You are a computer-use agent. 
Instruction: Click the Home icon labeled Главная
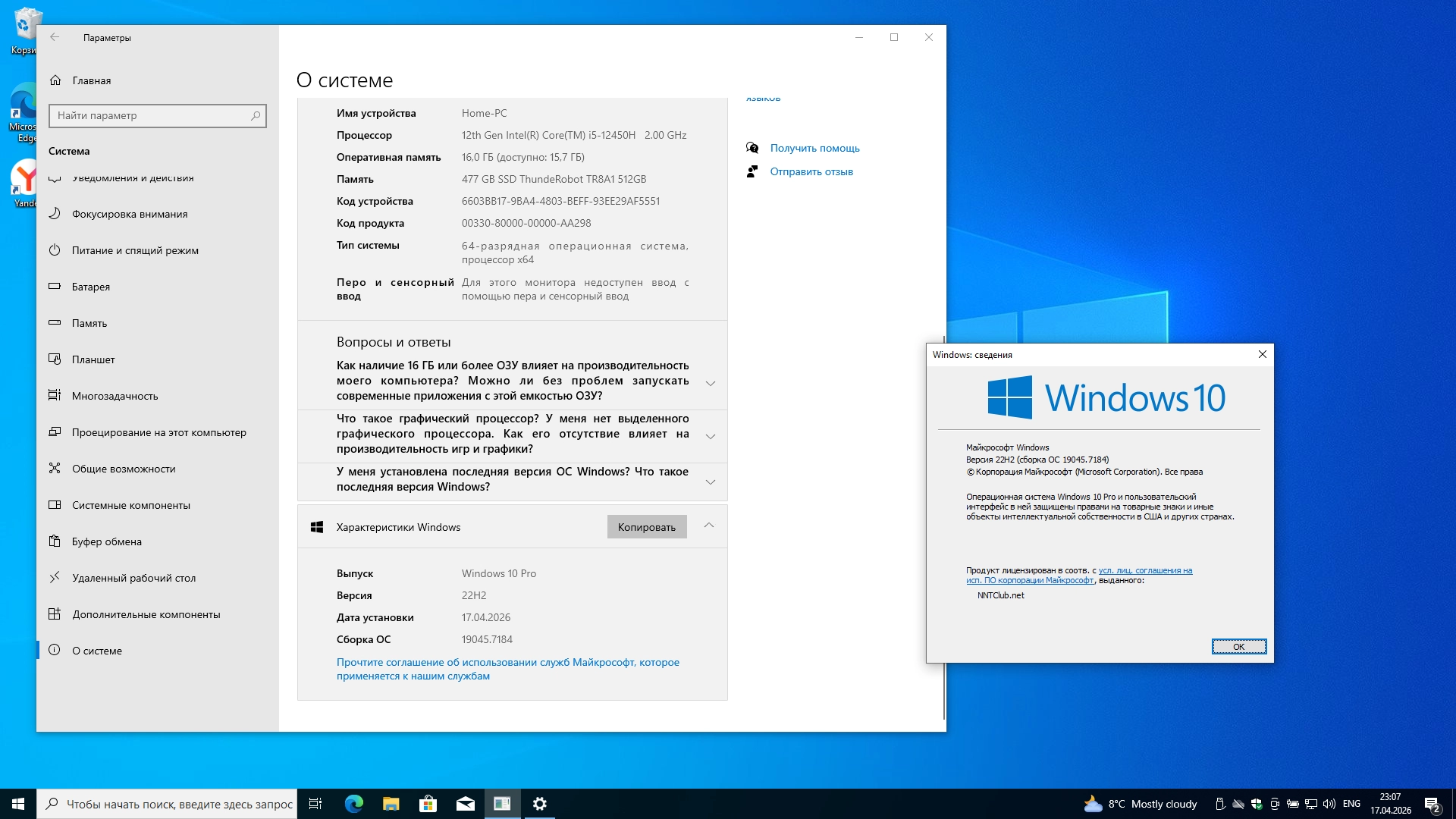click(55, 80)
